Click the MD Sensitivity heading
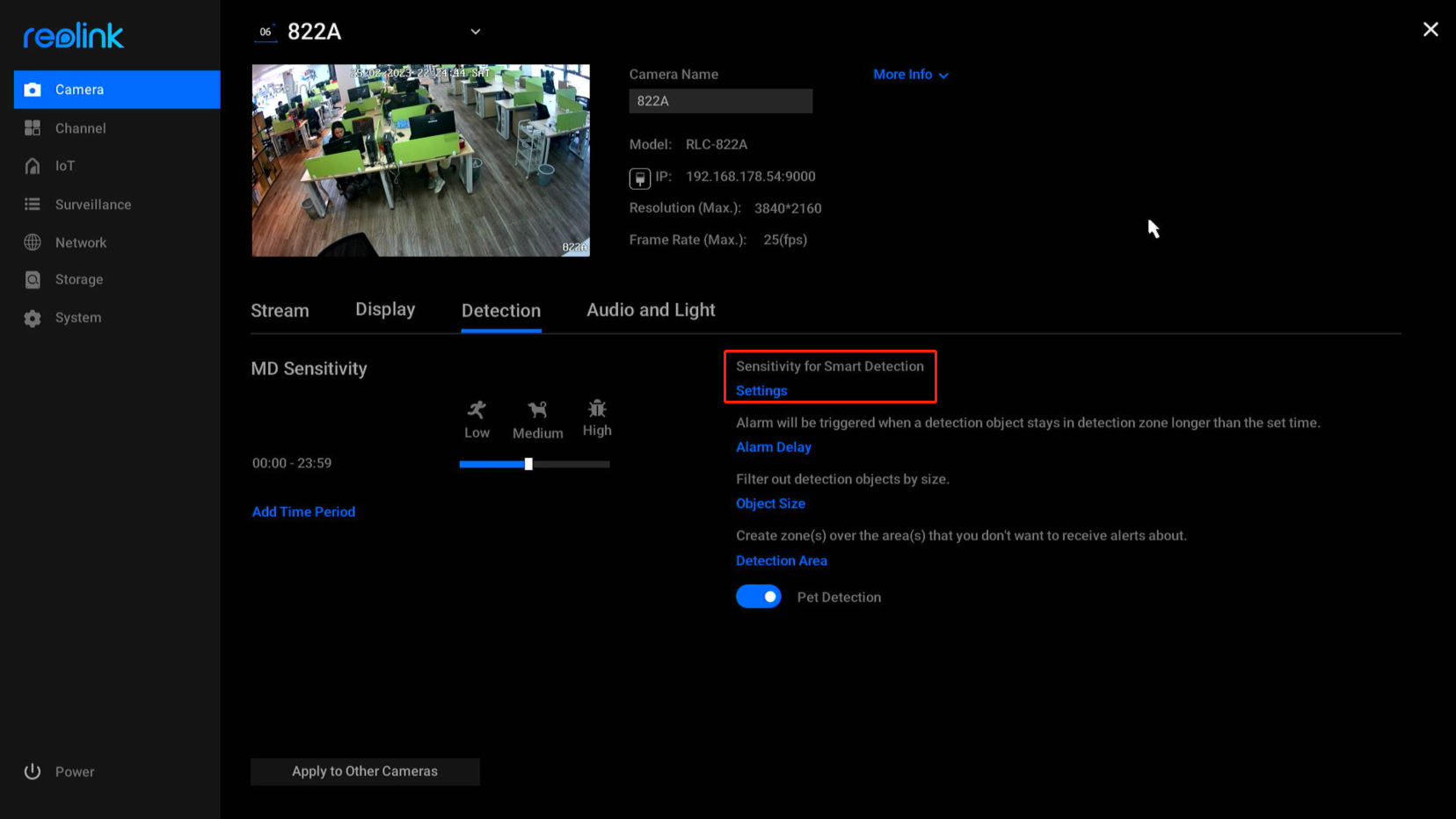The height and width of the screenshot is (819, 1456). [309, 369]
